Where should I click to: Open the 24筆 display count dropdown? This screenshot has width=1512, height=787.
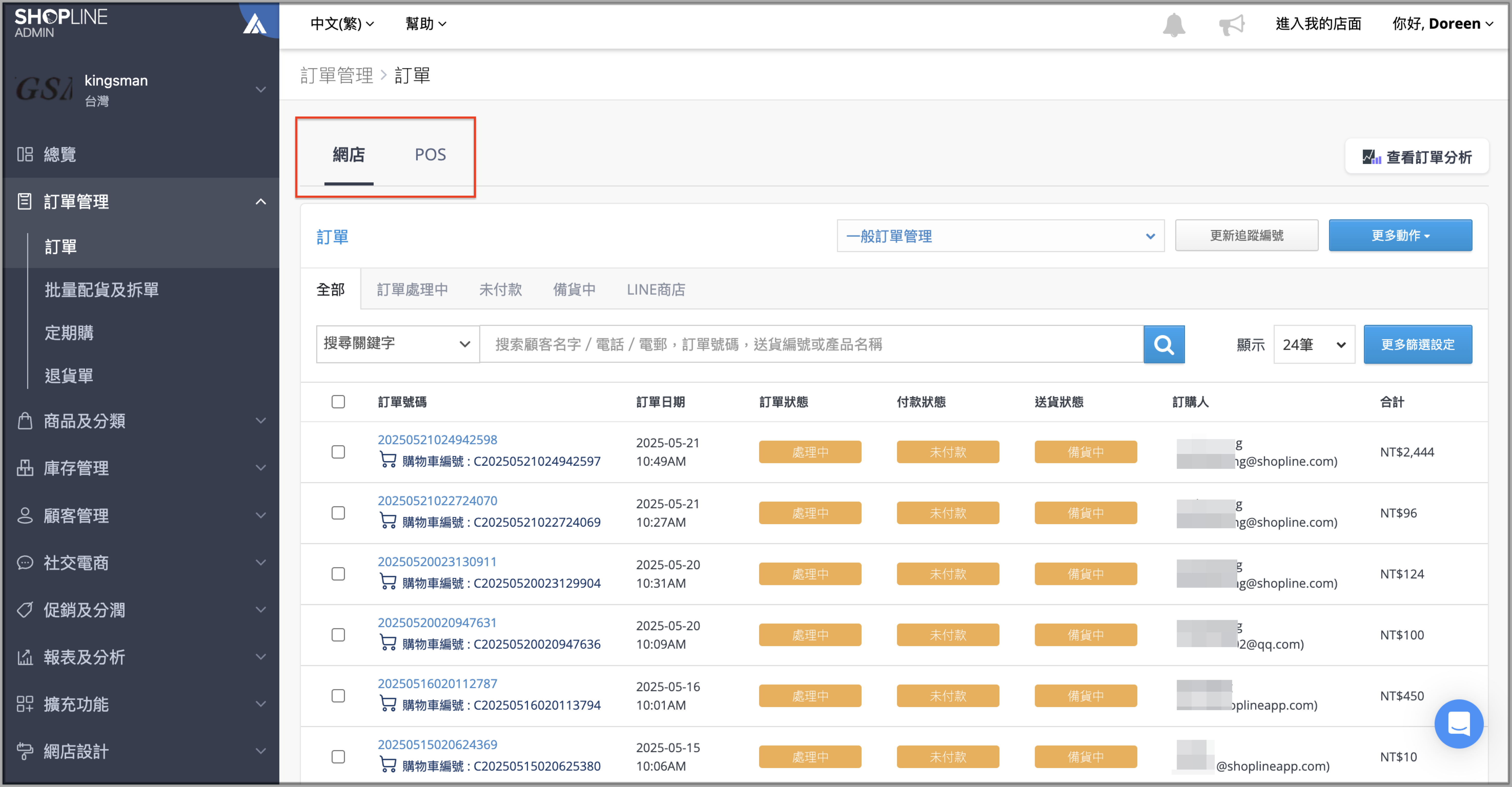1313,345
